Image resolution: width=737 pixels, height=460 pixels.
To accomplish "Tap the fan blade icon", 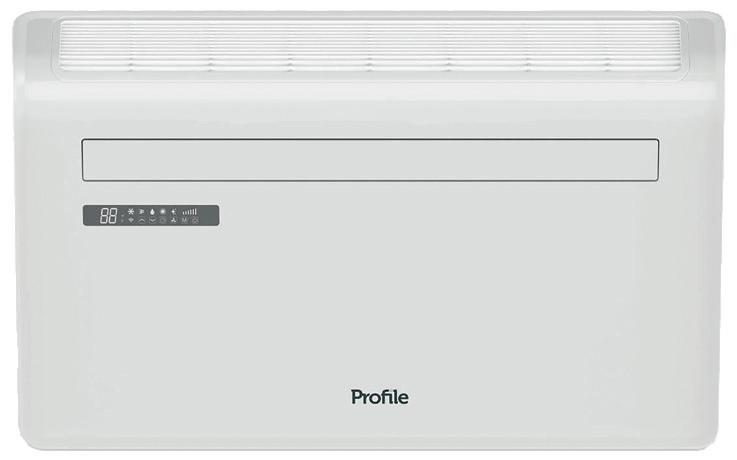I will click(x=173, y=220).
